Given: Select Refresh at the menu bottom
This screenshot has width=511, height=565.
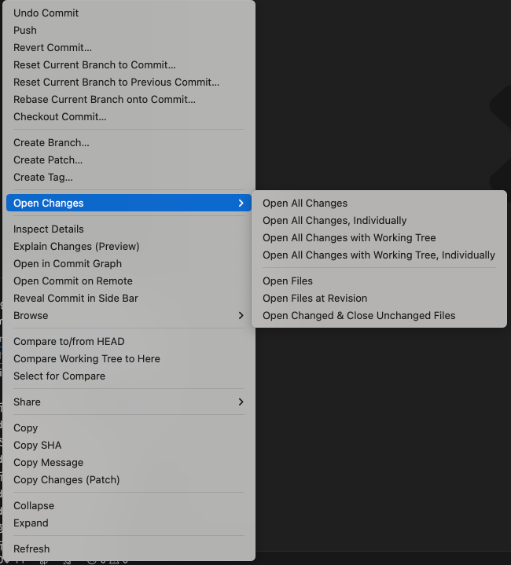Looking at the screenshot, I should point(31,549).
